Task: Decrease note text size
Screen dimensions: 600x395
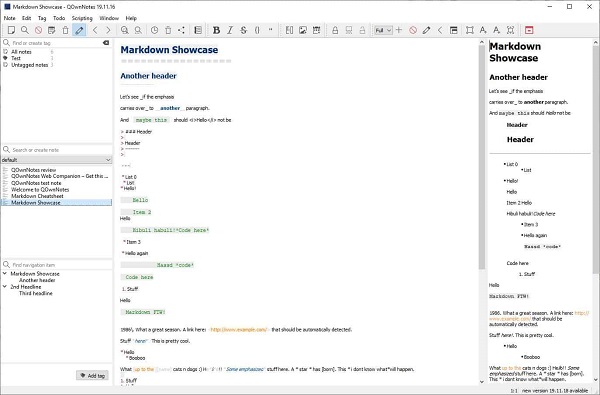Action: click(497, 30)
